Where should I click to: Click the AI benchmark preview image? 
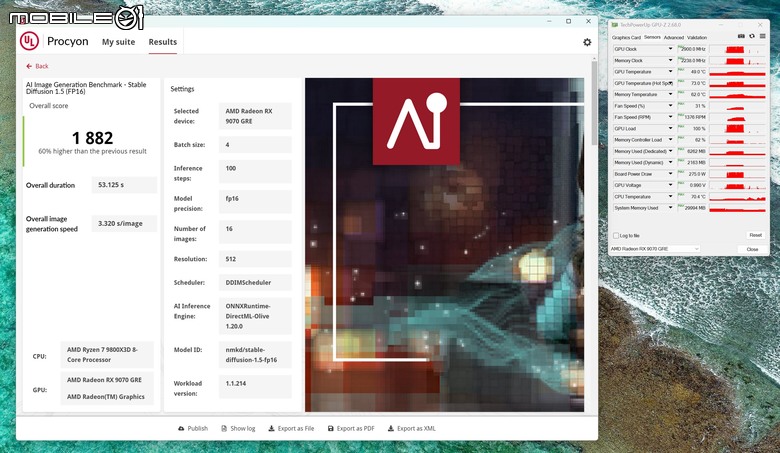coord(444,245)
